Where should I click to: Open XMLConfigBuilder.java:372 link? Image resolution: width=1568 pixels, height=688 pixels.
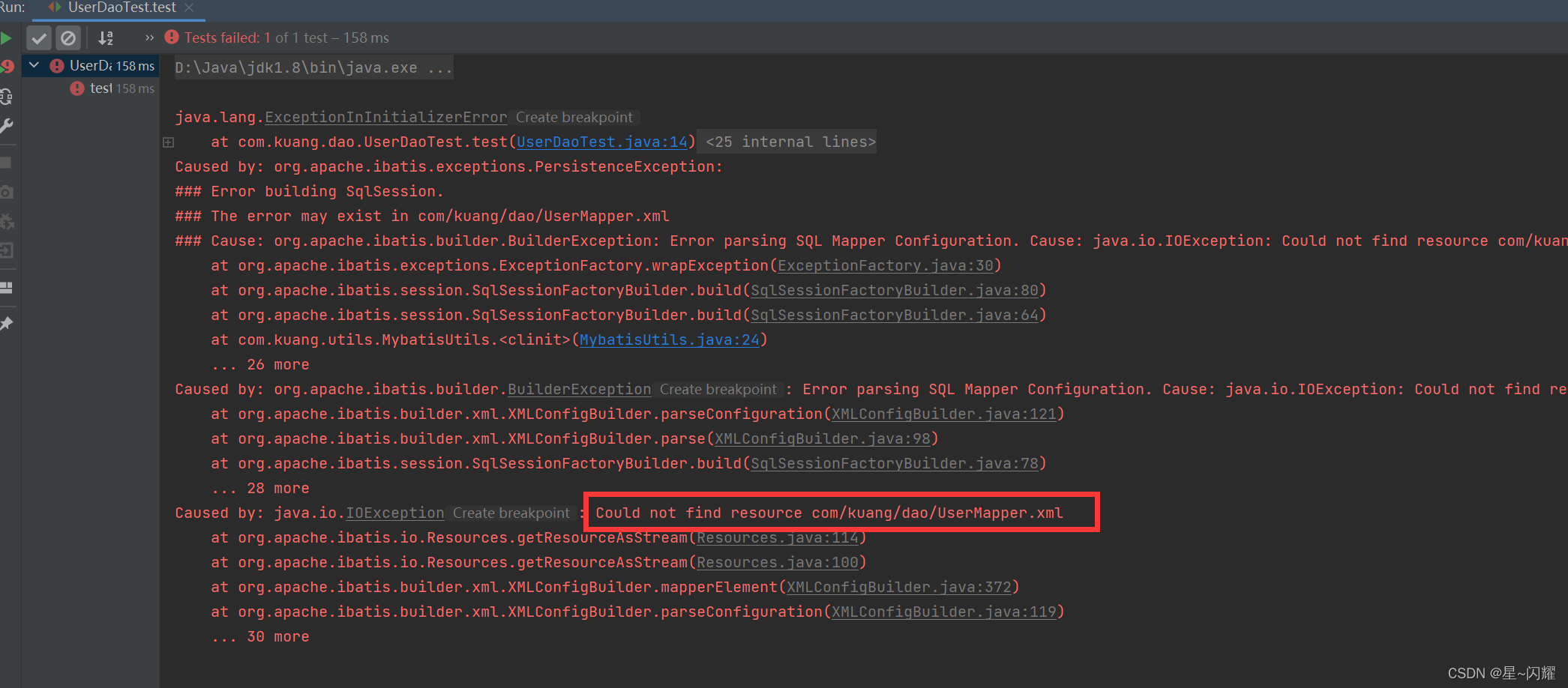[899, 588]
